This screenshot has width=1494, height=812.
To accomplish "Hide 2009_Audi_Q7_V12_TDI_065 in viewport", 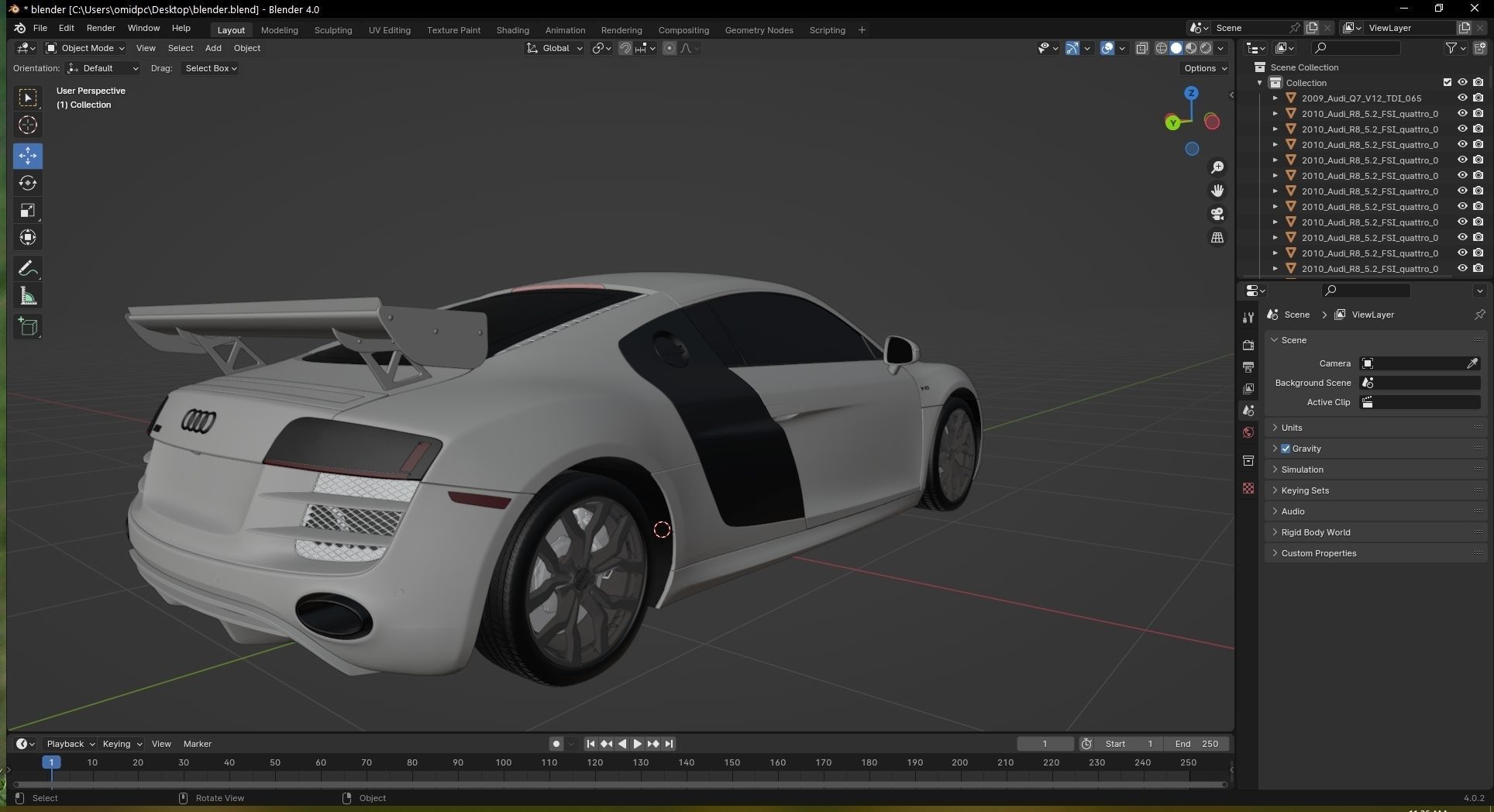I will (1462, 98).
